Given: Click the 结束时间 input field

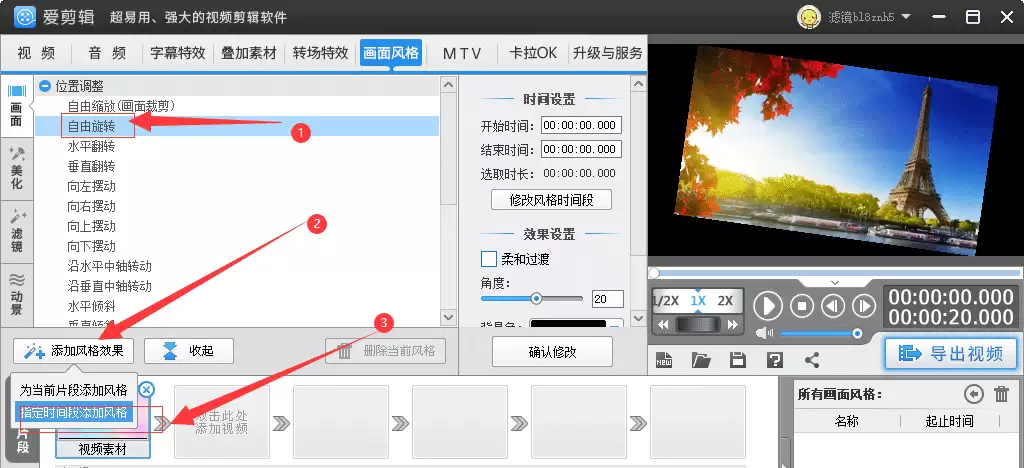Looking at the screenshot, I should (x=581, y=149).
